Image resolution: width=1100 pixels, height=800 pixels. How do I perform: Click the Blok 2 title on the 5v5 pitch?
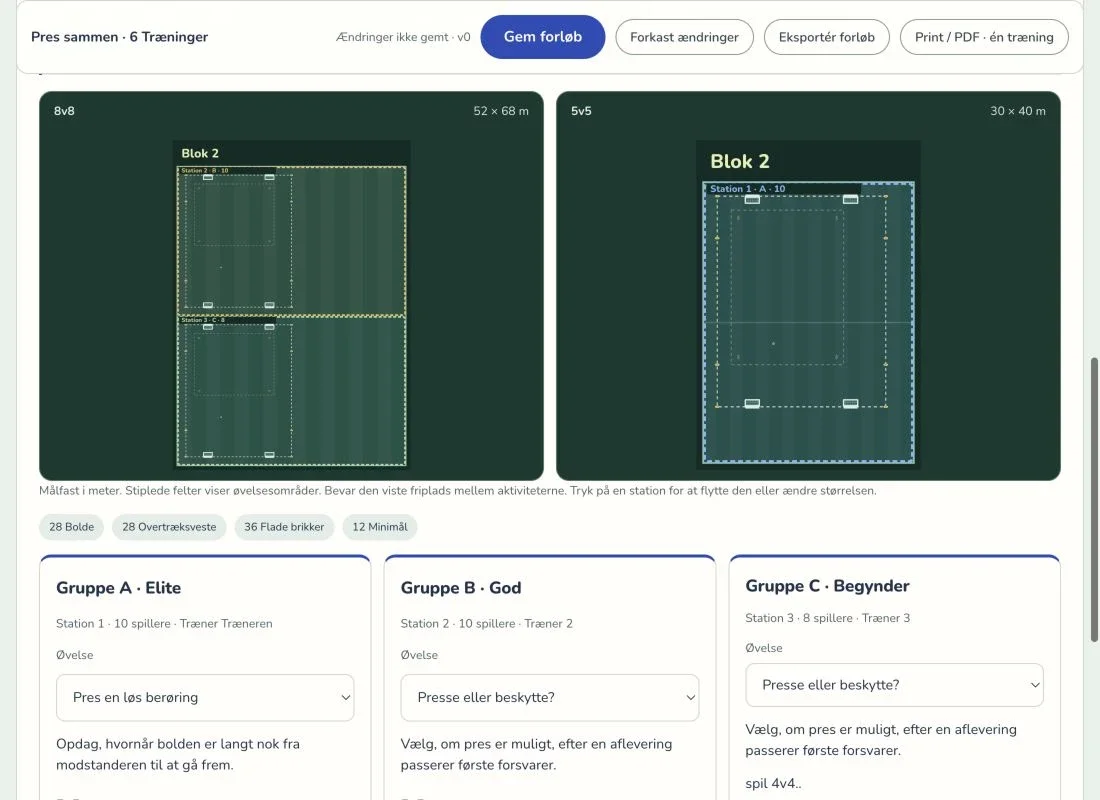[x=739, y=161]
